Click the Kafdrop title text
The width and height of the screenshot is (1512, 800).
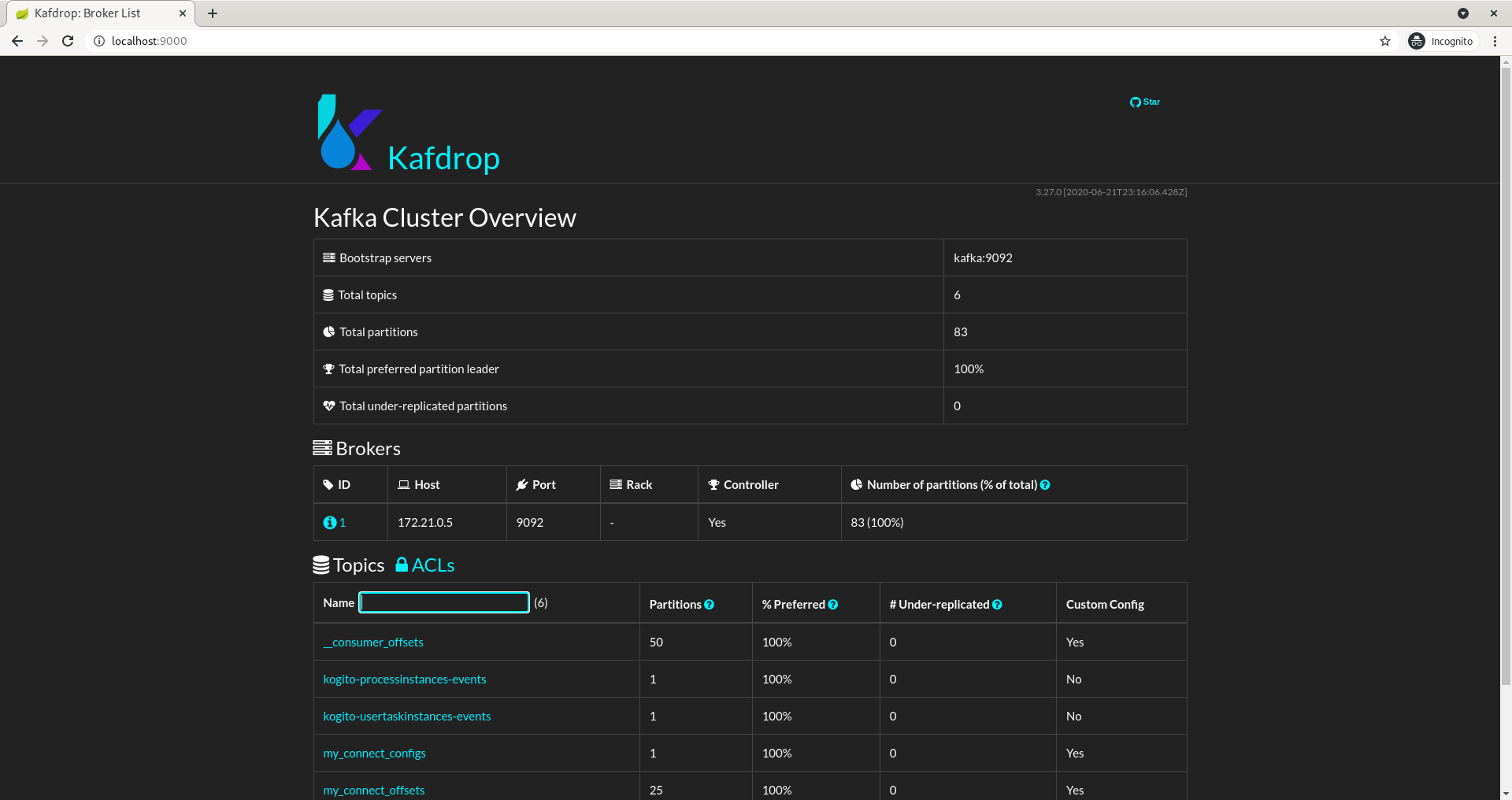[x=443, y=158]
